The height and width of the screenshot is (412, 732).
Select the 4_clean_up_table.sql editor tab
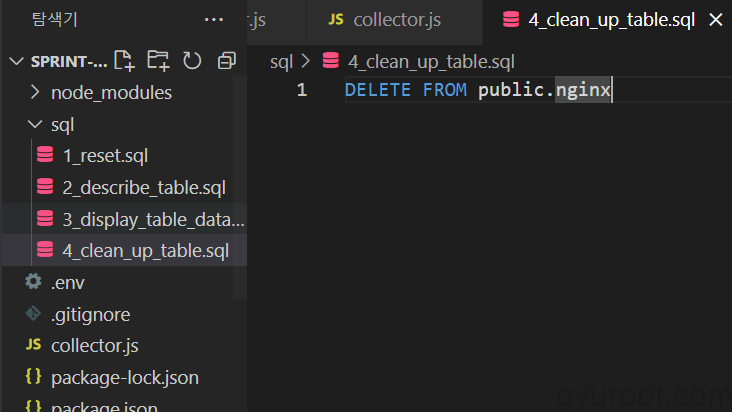point(612,20)
